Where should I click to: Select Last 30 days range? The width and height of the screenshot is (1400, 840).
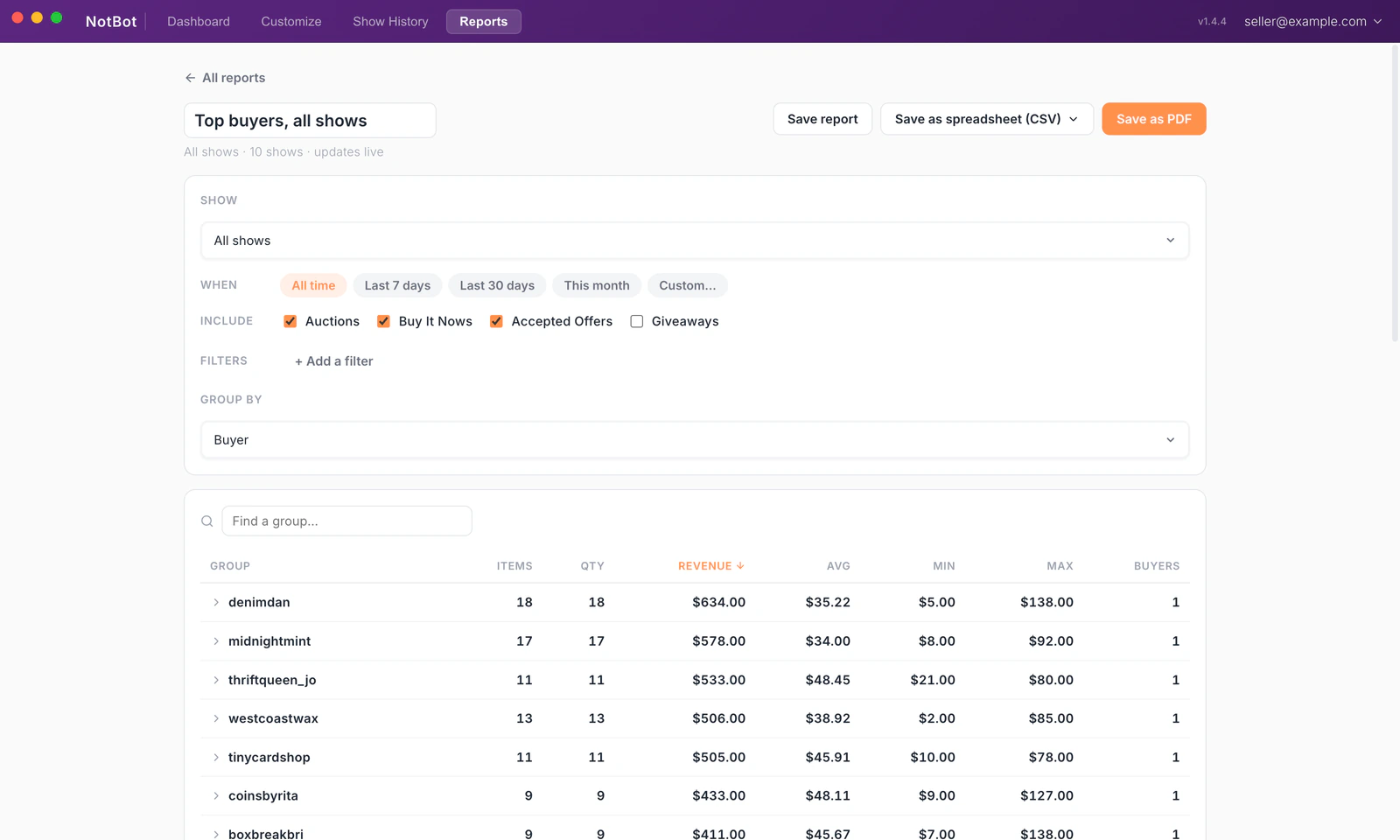[x=497, y=285]
